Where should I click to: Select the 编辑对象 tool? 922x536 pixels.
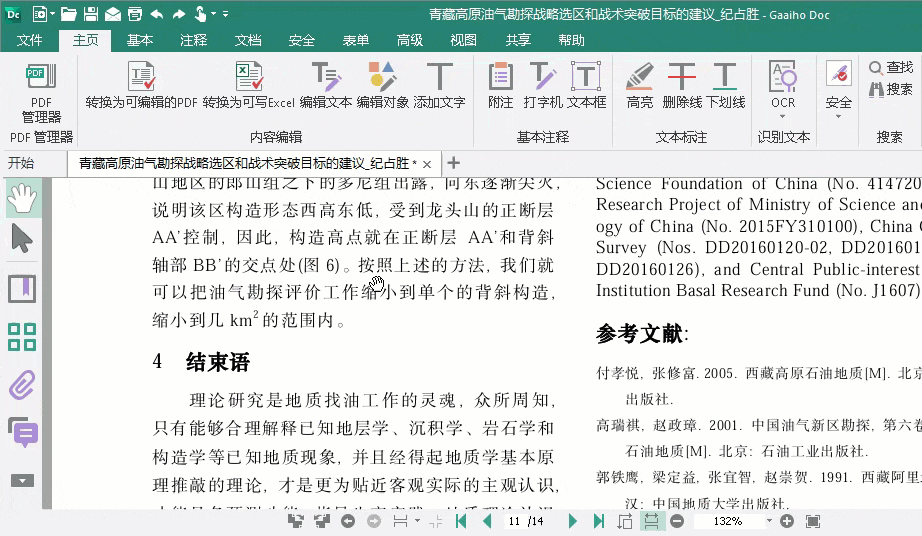point(382,85)
